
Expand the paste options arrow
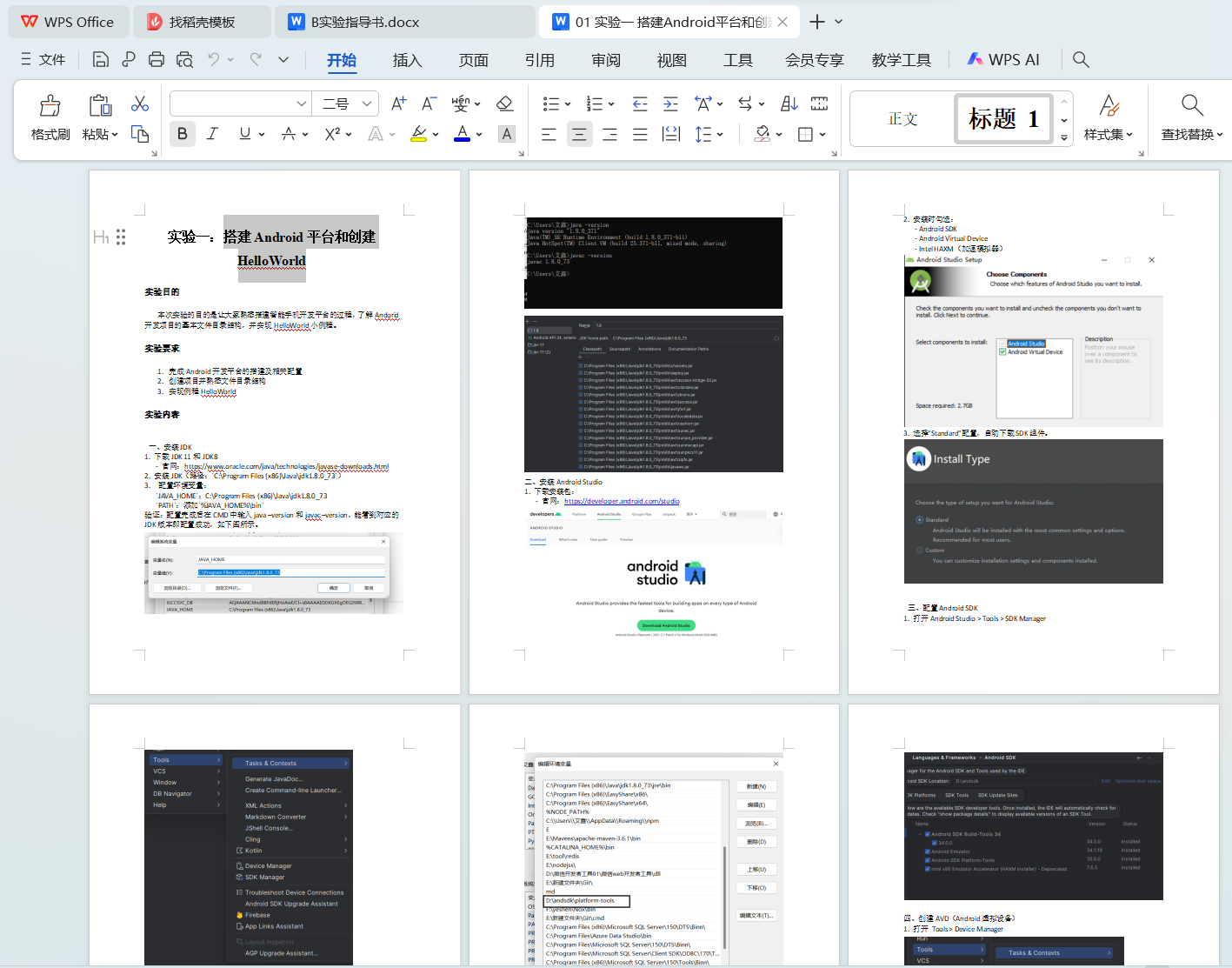pos(114,135)
